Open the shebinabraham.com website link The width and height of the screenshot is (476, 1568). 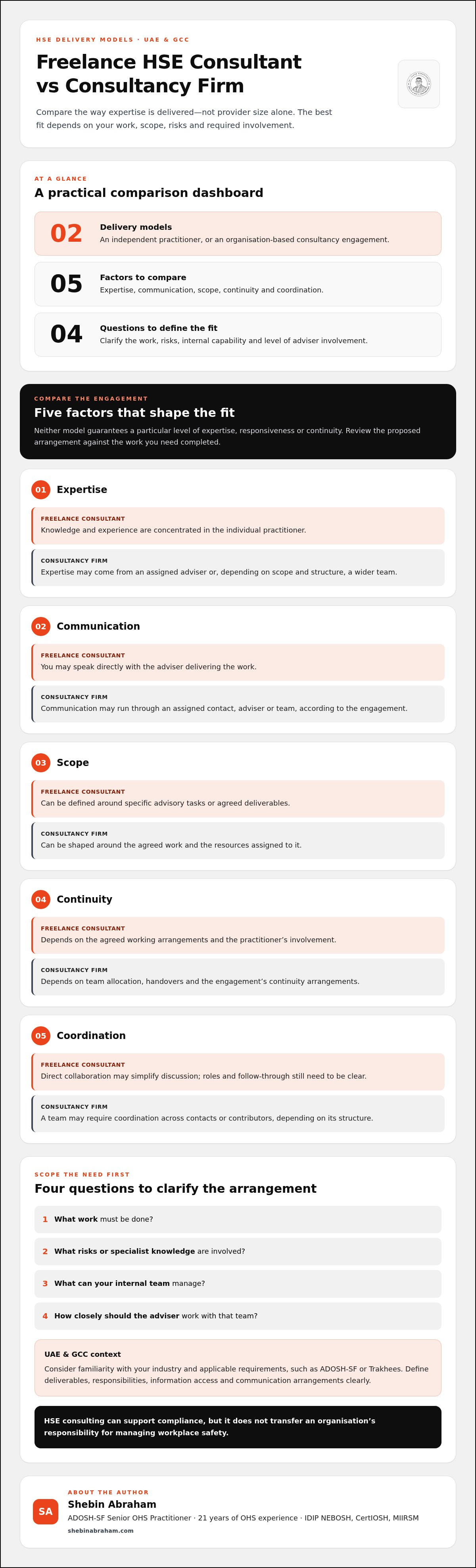click(x=101, y=1530)
